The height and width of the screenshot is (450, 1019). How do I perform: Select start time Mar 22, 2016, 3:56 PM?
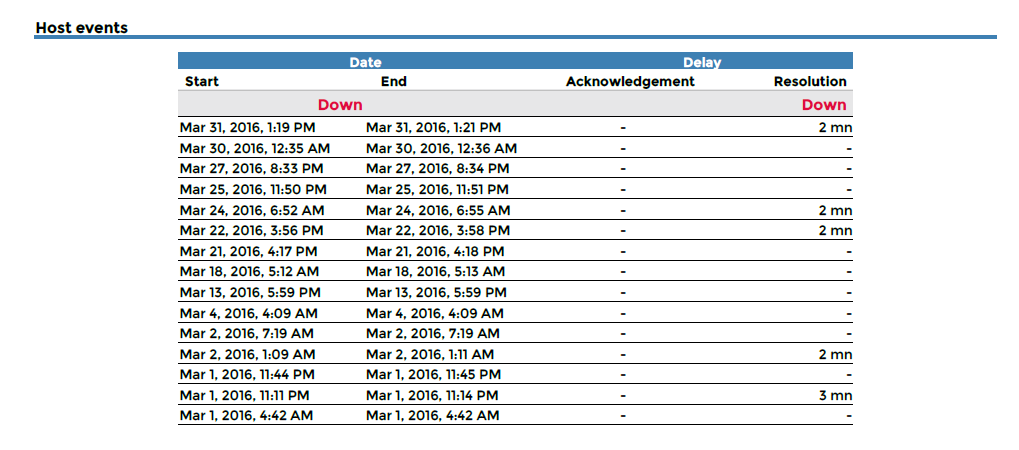point(251,231)
